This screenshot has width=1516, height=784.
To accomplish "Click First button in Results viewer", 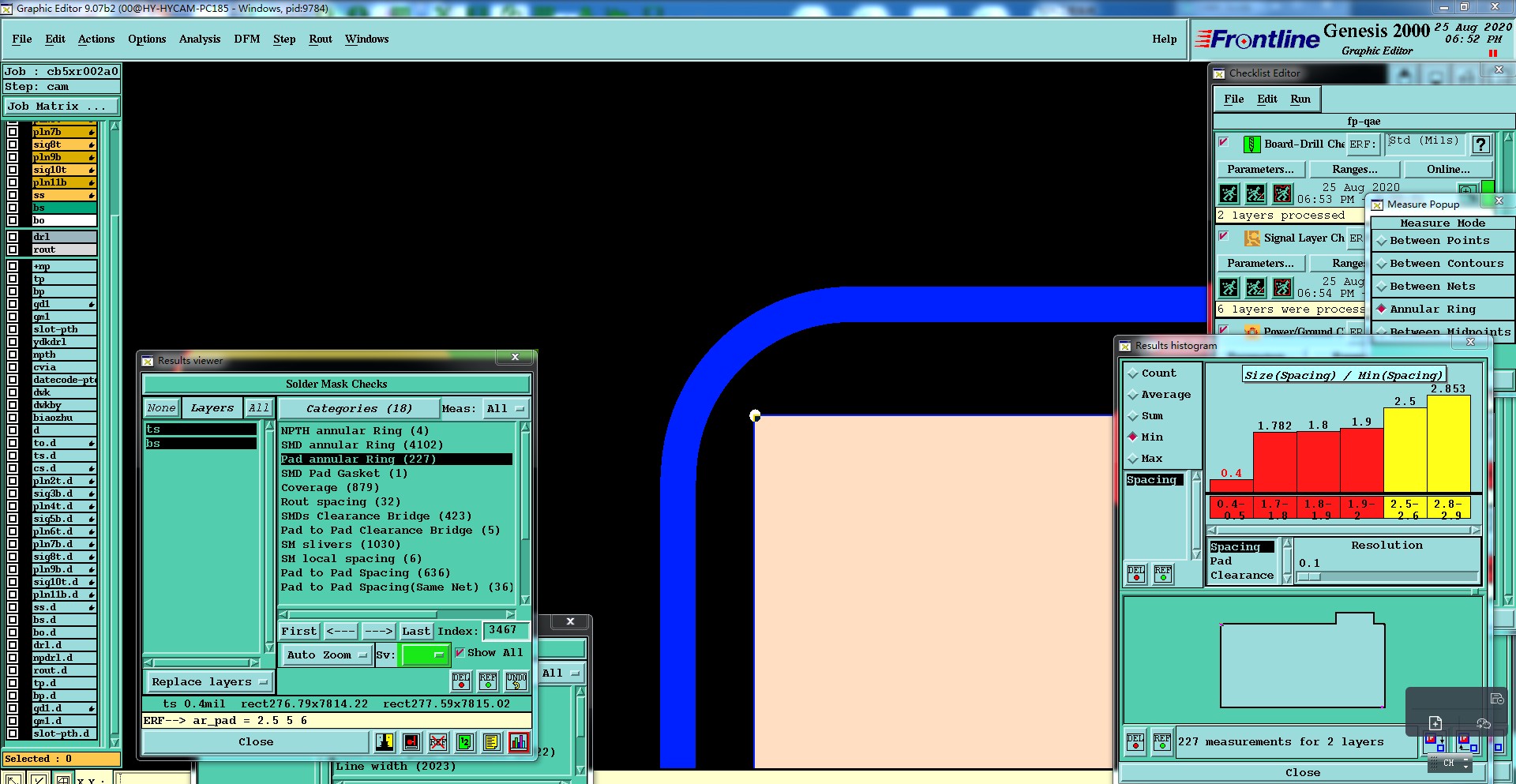I will pos(299,631).
